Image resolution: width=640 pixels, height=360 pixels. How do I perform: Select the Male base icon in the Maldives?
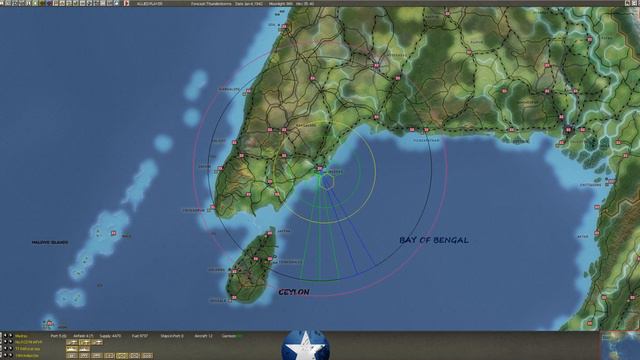113,233
